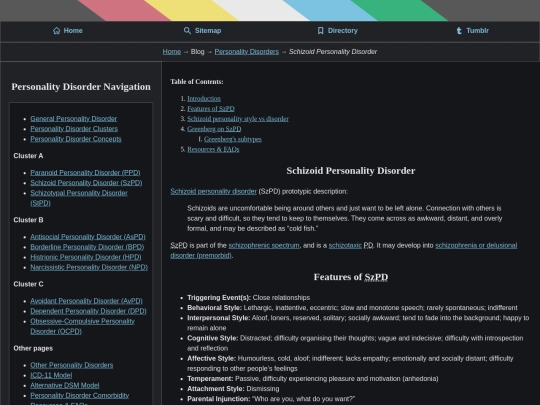Open Schizotypal Personality Disorder (StPD) link

[79, 198]
